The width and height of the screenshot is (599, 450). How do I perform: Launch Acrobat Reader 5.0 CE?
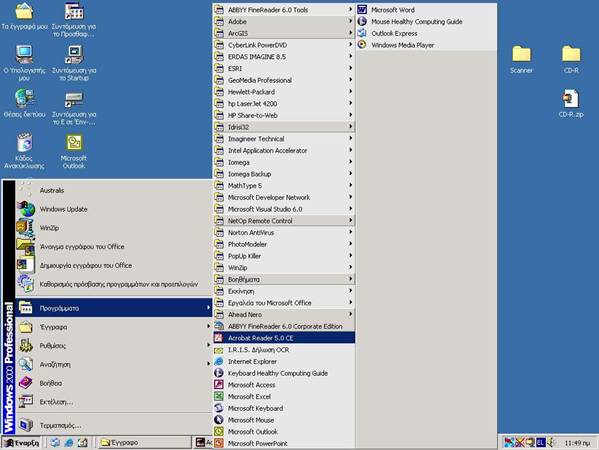(284, 338)
